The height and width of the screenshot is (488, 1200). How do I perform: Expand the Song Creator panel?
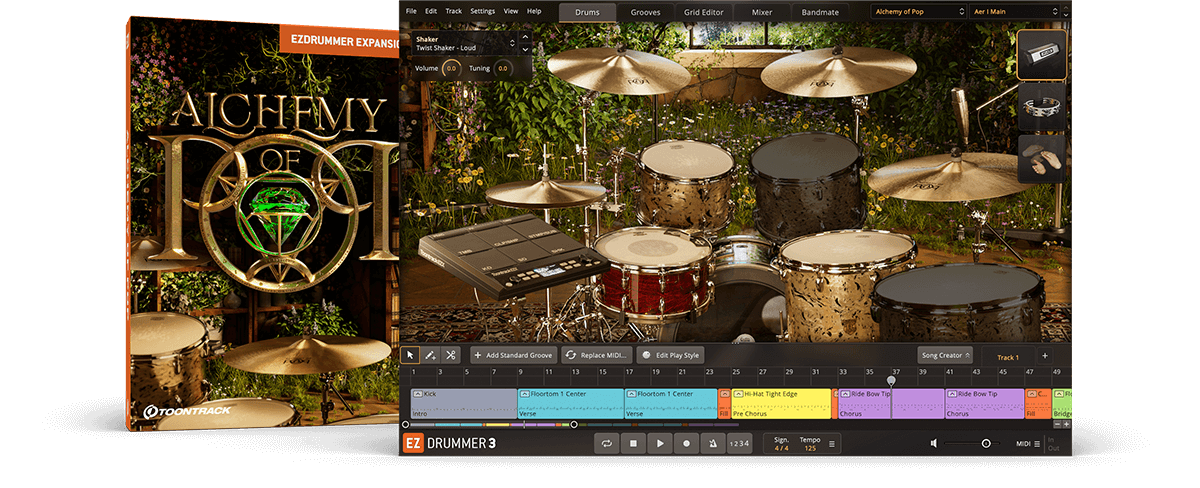pos(945,355)
